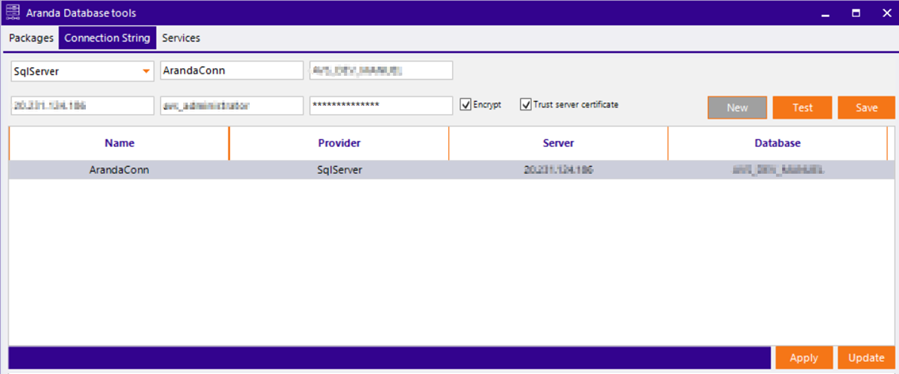Save the connection string

pos(866,107)
